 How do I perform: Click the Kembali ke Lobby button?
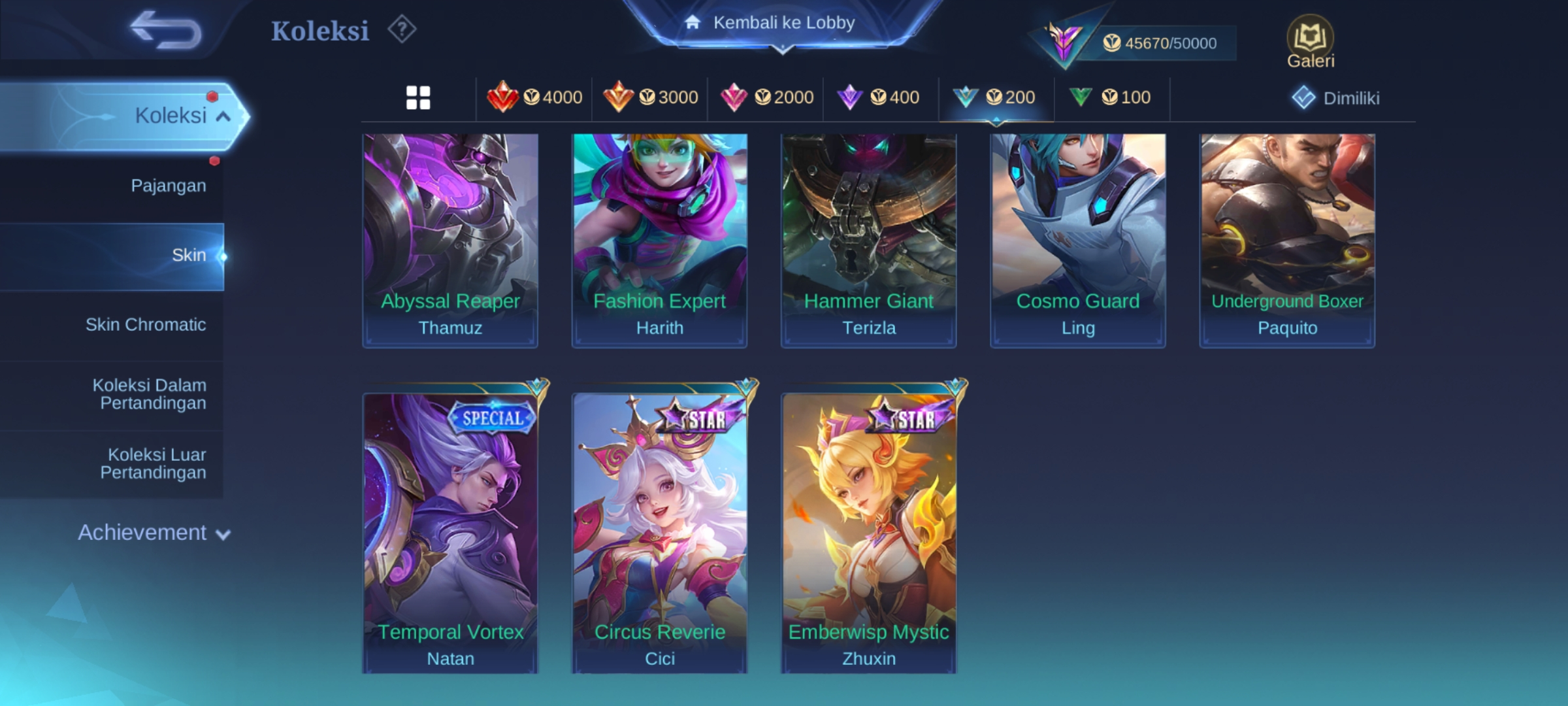[782, 23]
